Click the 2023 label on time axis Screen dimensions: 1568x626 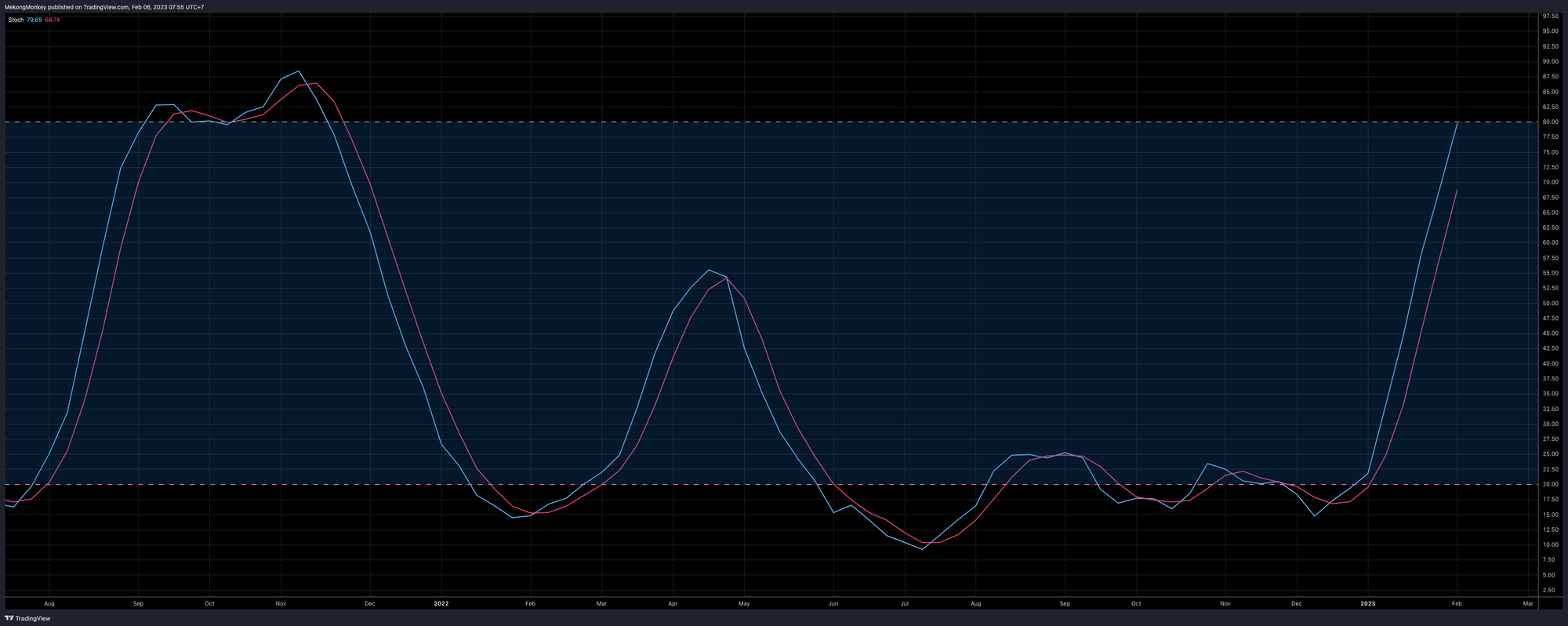coord(1367,603)
